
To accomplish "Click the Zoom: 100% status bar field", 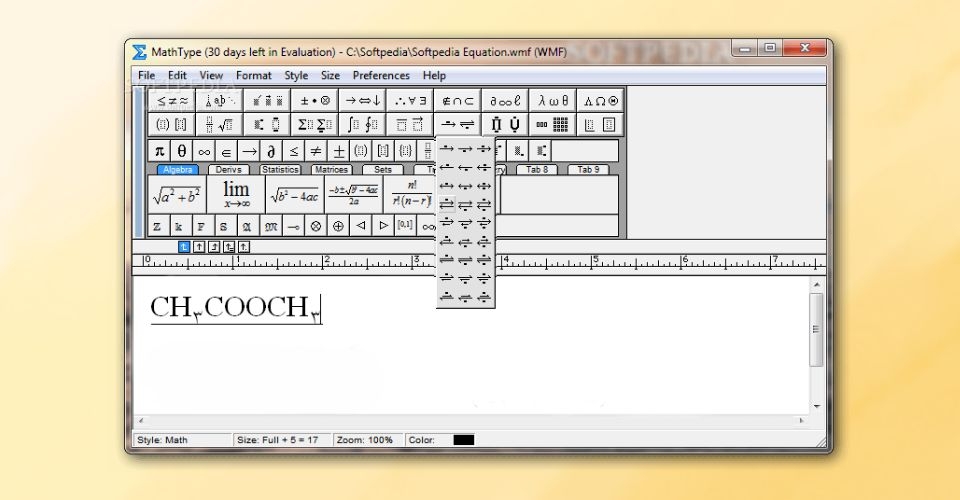I will (x=364, y=440).
